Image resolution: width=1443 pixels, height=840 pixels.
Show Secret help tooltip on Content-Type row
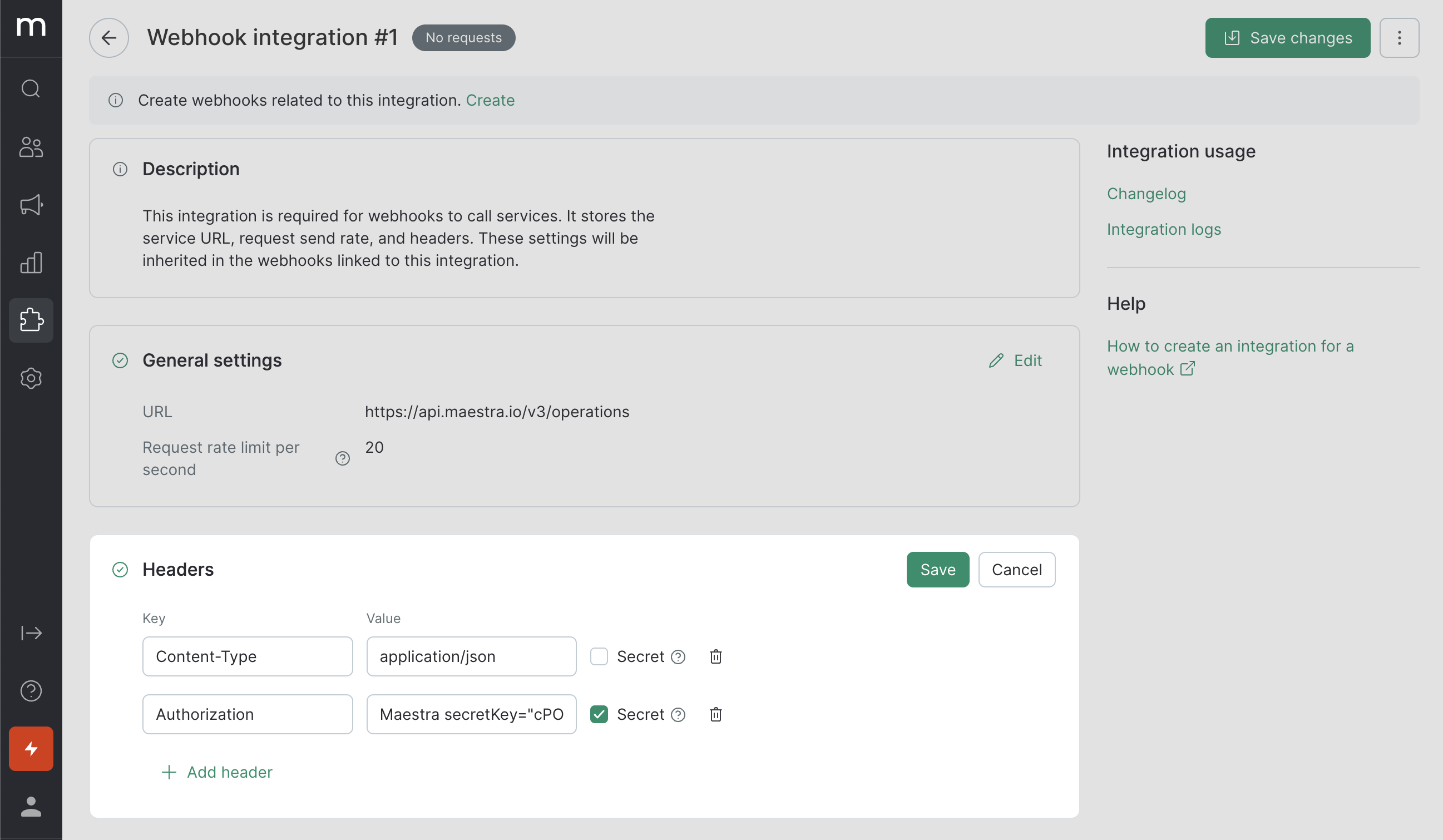(678, 657)
